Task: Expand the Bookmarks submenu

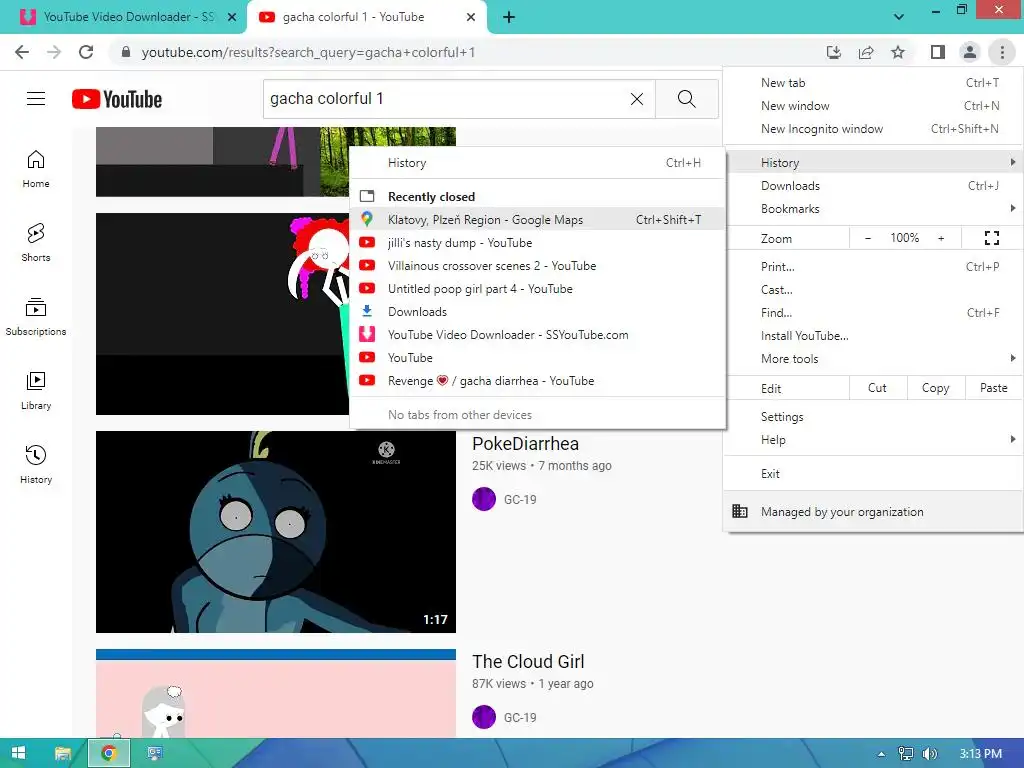Action: (x=874, y=209)
